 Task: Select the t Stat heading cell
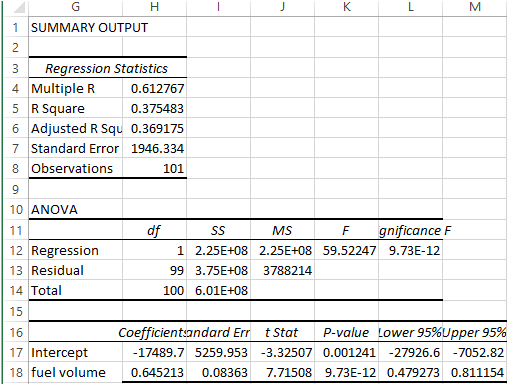282,332
